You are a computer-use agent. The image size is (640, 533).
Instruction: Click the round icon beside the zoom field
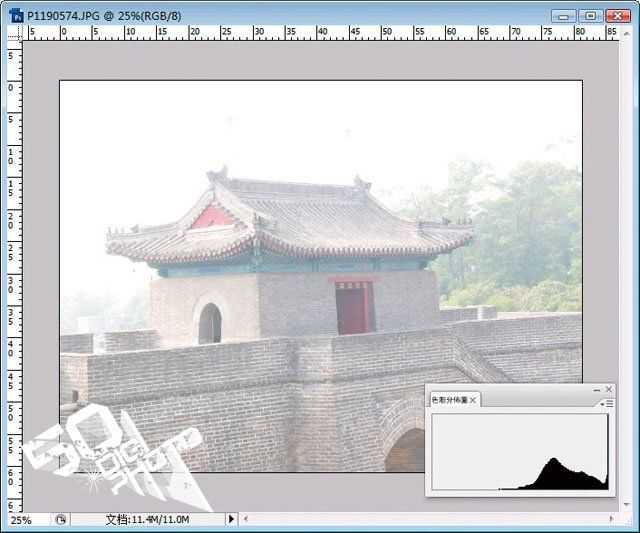60,520
